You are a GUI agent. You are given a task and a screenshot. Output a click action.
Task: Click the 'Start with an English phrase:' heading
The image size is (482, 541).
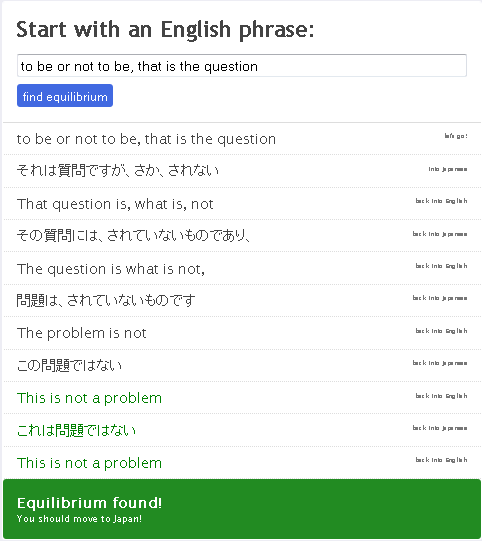pos(165,30)
